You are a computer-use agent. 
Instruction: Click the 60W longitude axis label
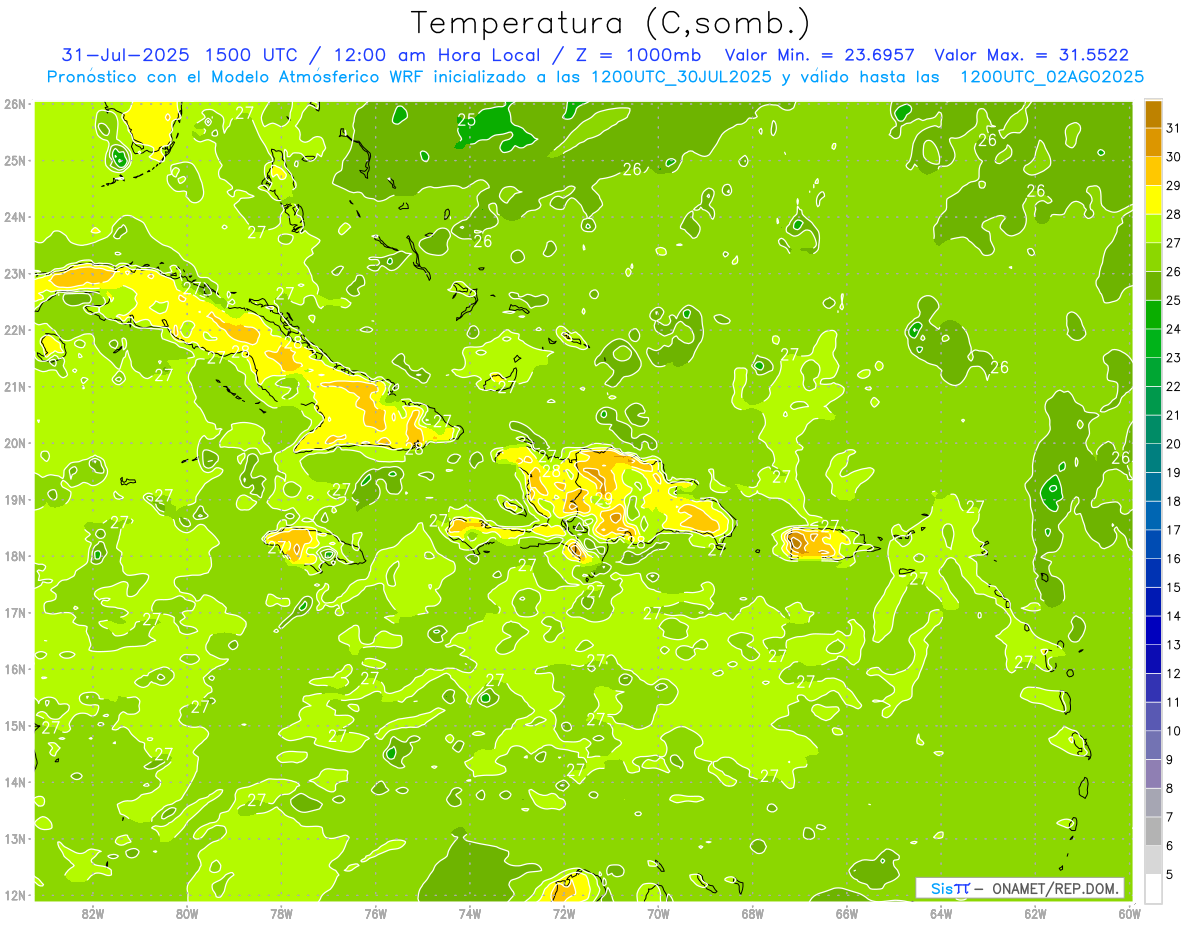(1129, 913)
